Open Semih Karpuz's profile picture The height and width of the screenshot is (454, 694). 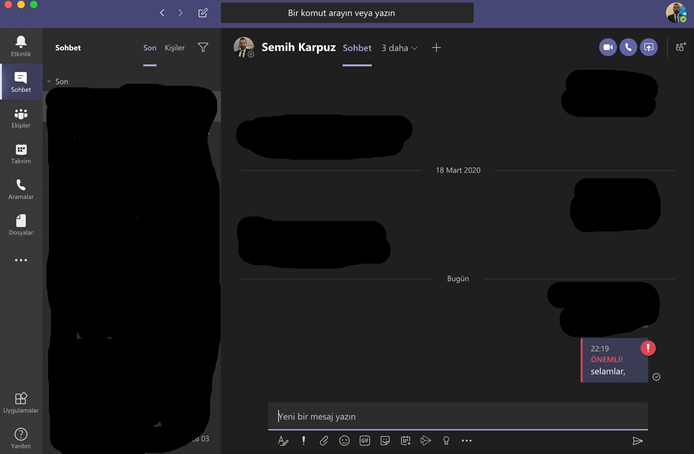[243, 47]
